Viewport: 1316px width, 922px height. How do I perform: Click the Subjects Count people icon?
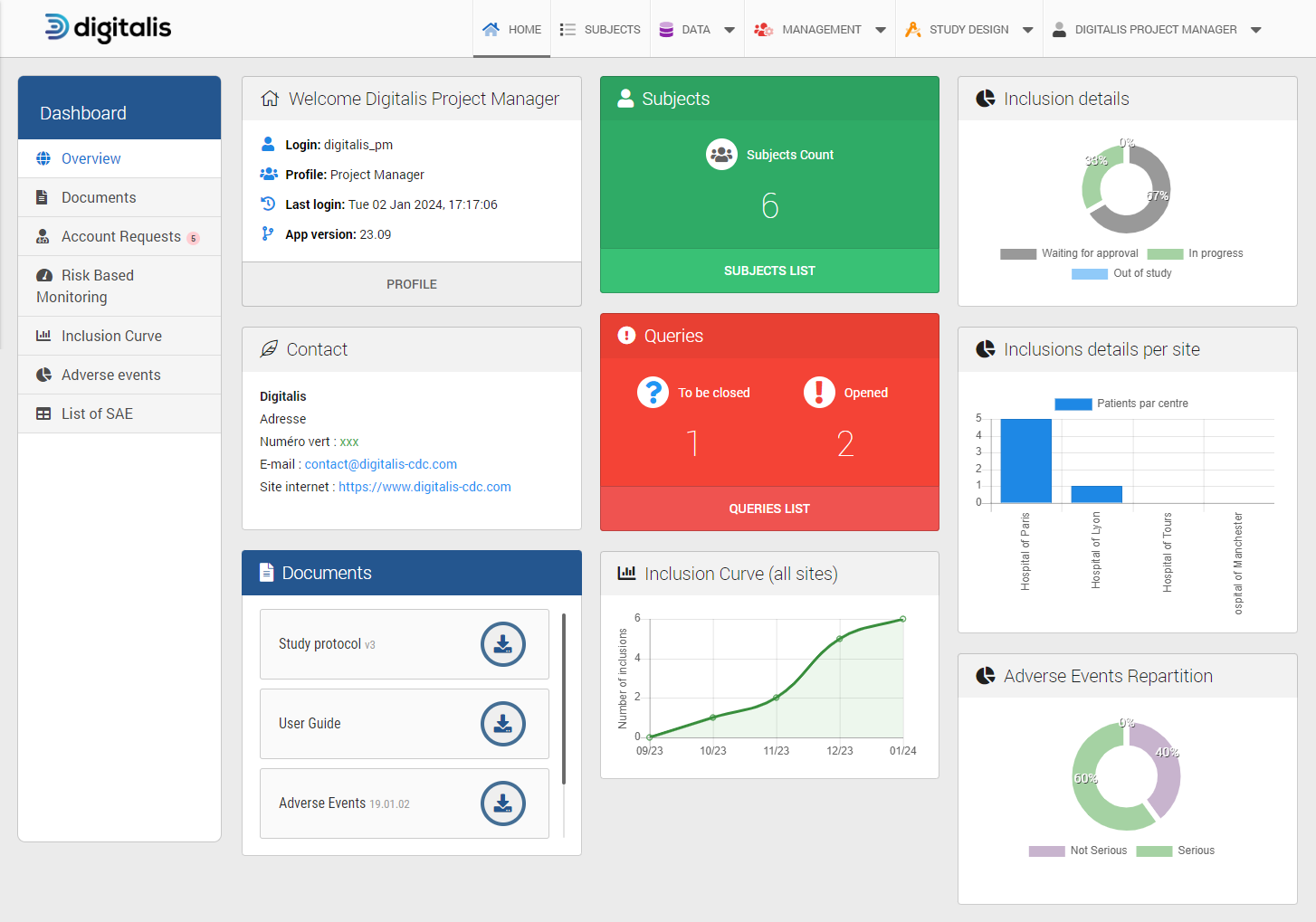click(x=721, y=155)
